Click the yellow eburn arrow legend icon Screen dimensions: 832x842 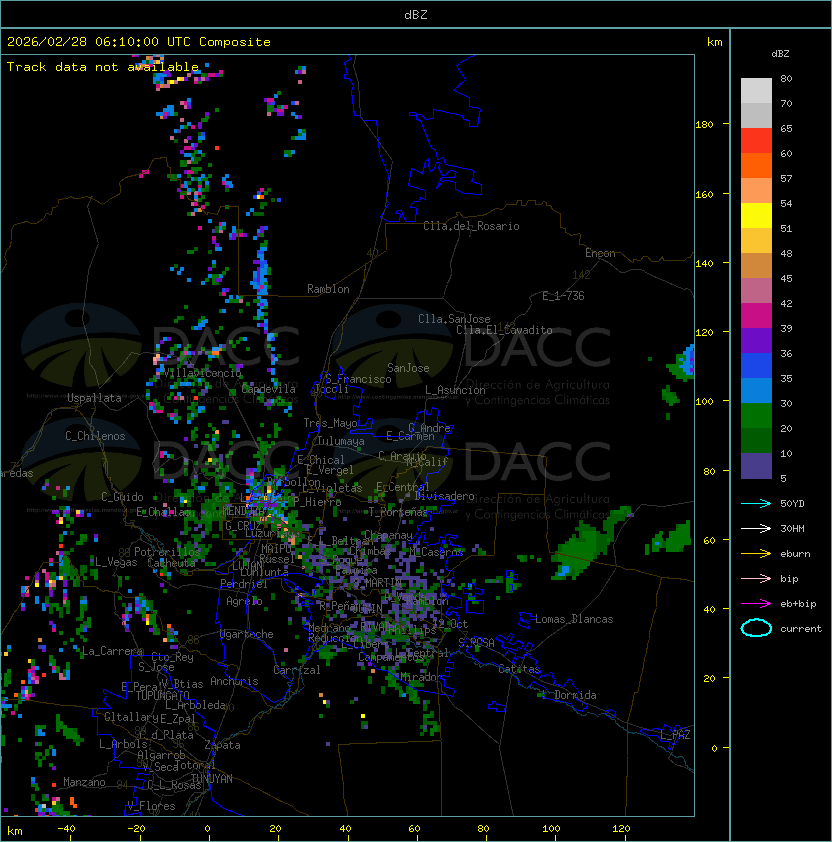coord(756,554)
